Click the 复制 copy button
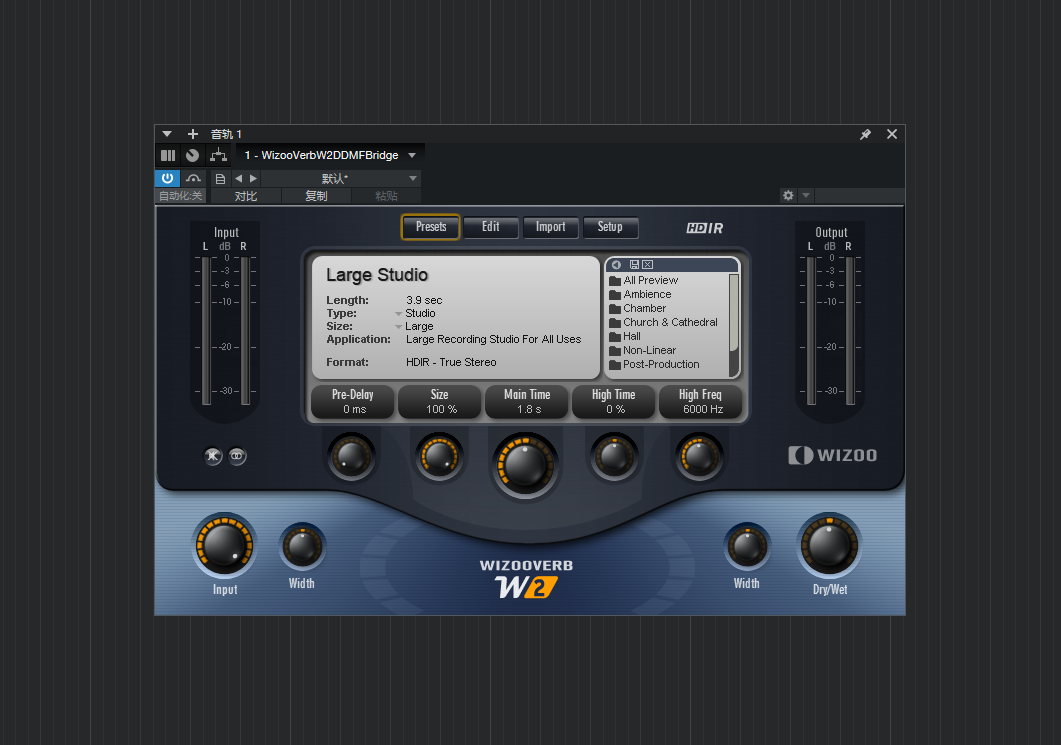 point(316,195)
